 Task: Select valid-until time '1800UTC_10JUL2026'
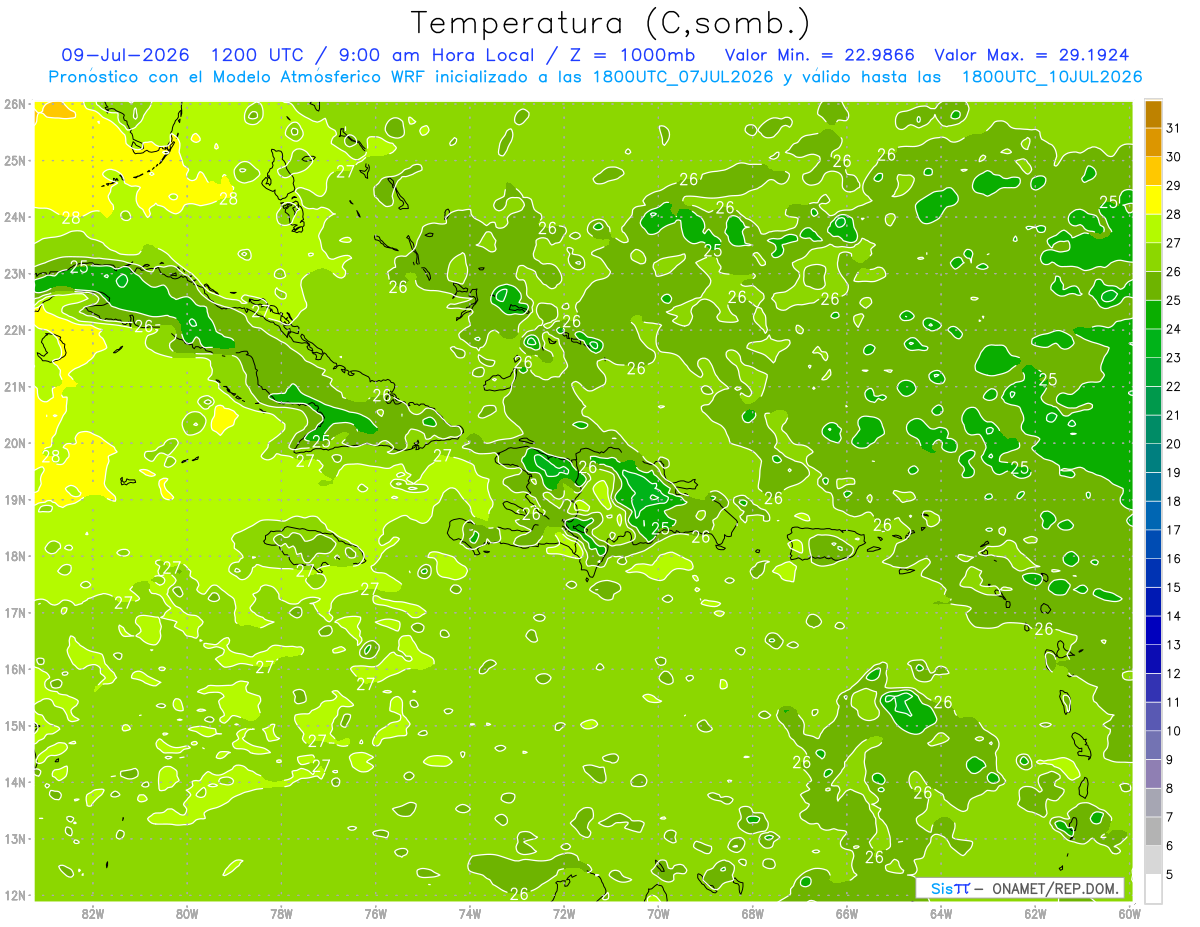point(1052,77)
